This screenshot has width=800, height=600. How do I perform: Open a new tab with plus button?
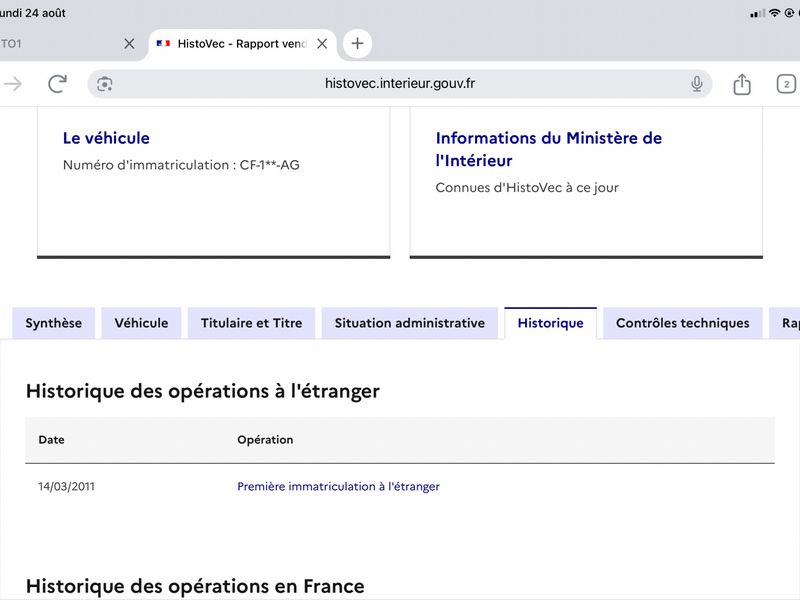[x=358, y=43]
